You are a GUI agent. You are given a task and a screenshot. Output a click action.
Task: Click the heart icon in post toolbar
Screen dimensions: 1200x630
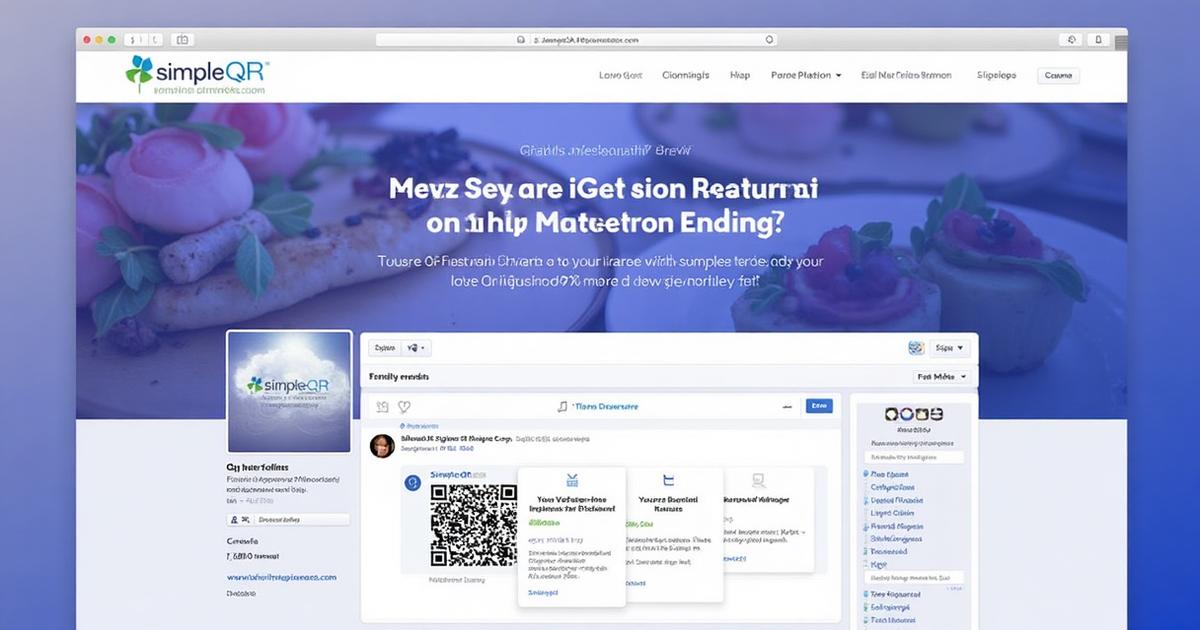(x=405, y=407)
